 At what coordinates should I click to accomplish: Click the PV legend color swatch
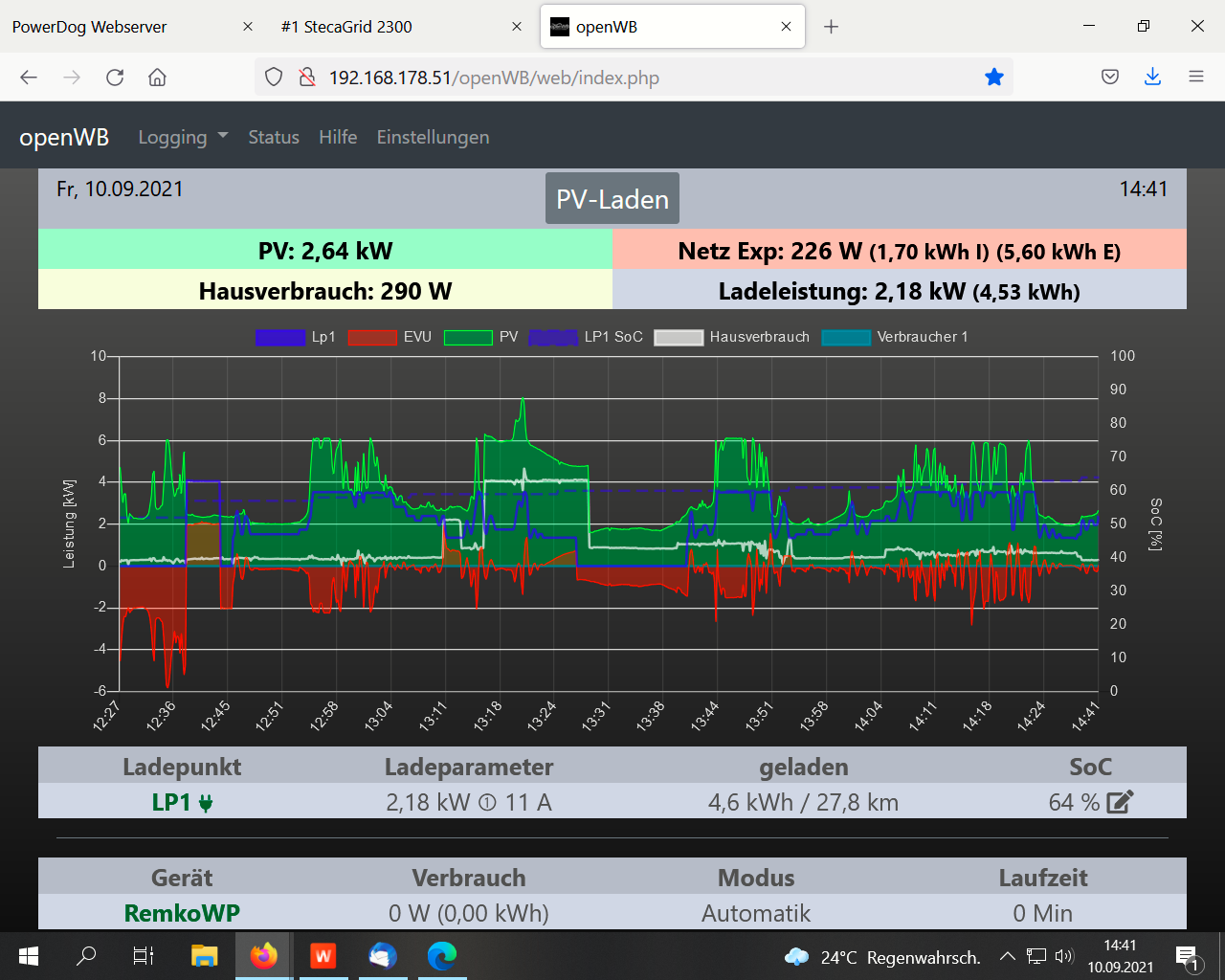point(468,337)
